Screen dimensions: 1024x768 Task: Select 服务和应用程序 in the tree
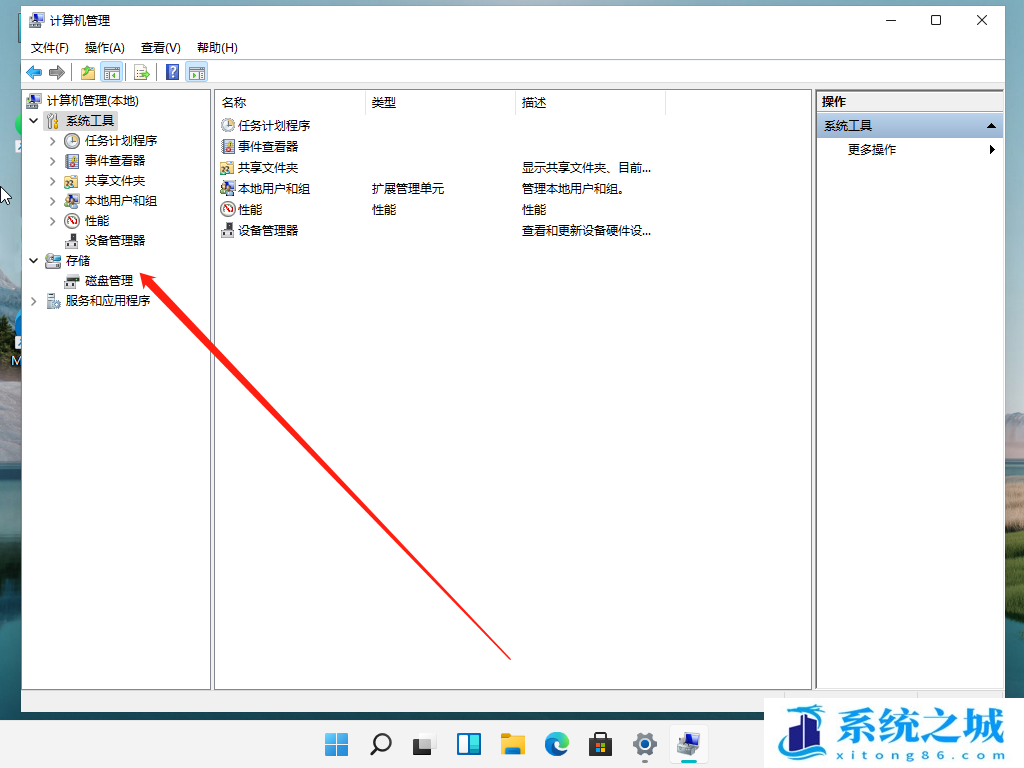coord(108,300)
